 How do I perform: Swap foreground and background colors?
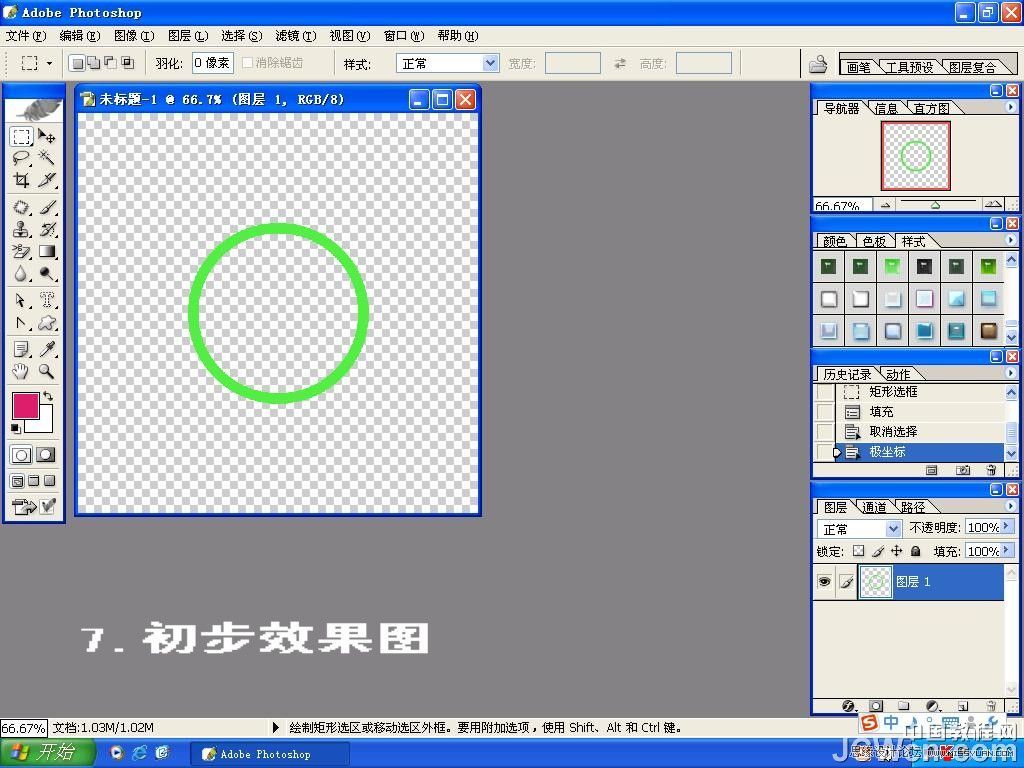pos(48,396)
